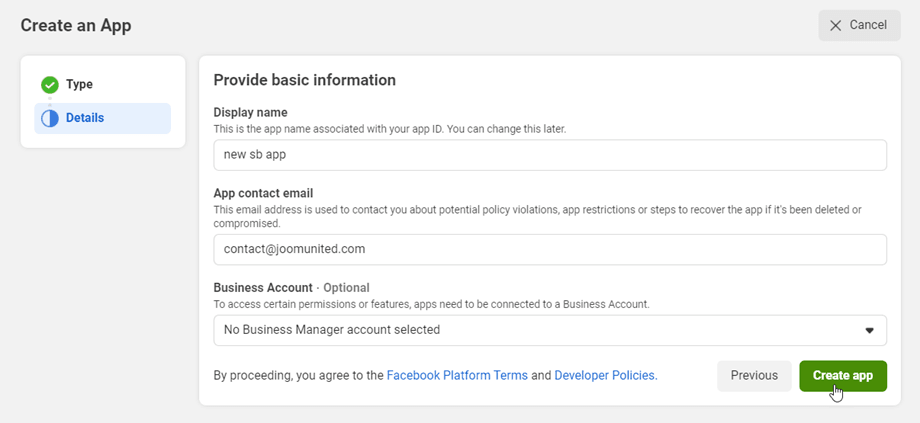Screen dimensions: 920x423
Task: Click the "Provide basic information" heading
Action: click(305, 80)
